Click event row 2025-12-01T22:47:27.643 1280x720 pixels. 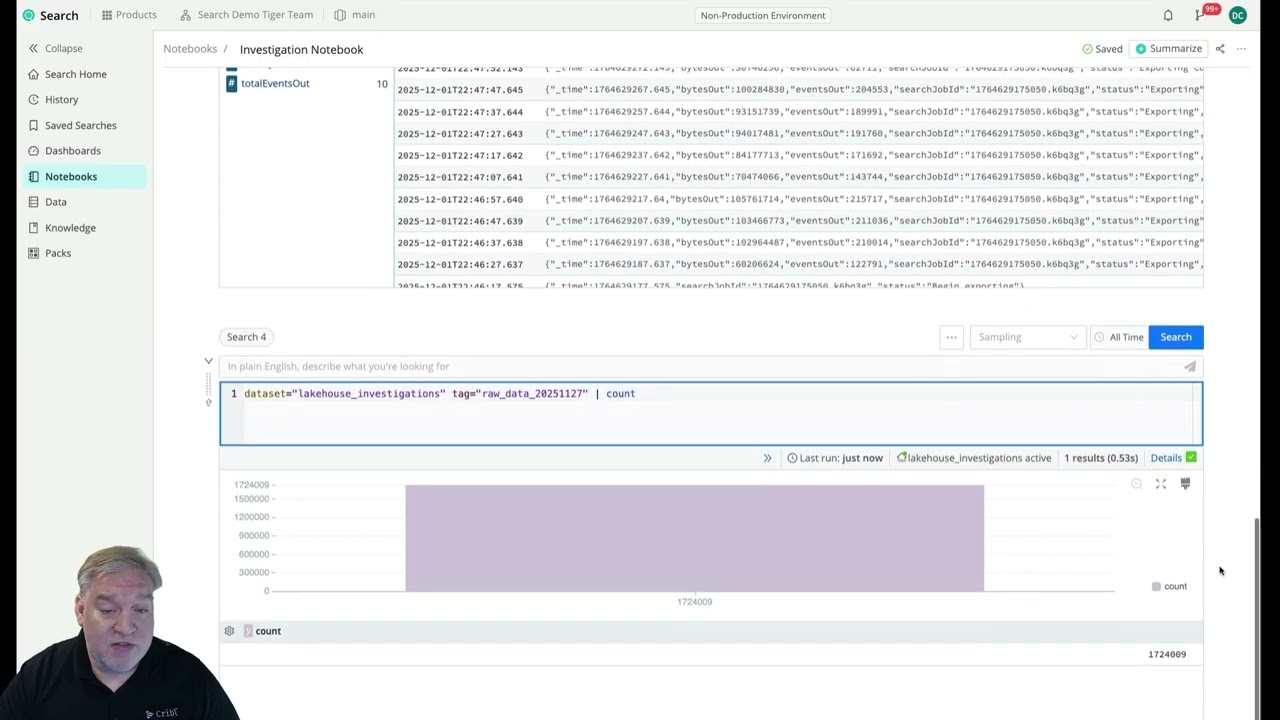pyautogui.click(x=800, y=133)
